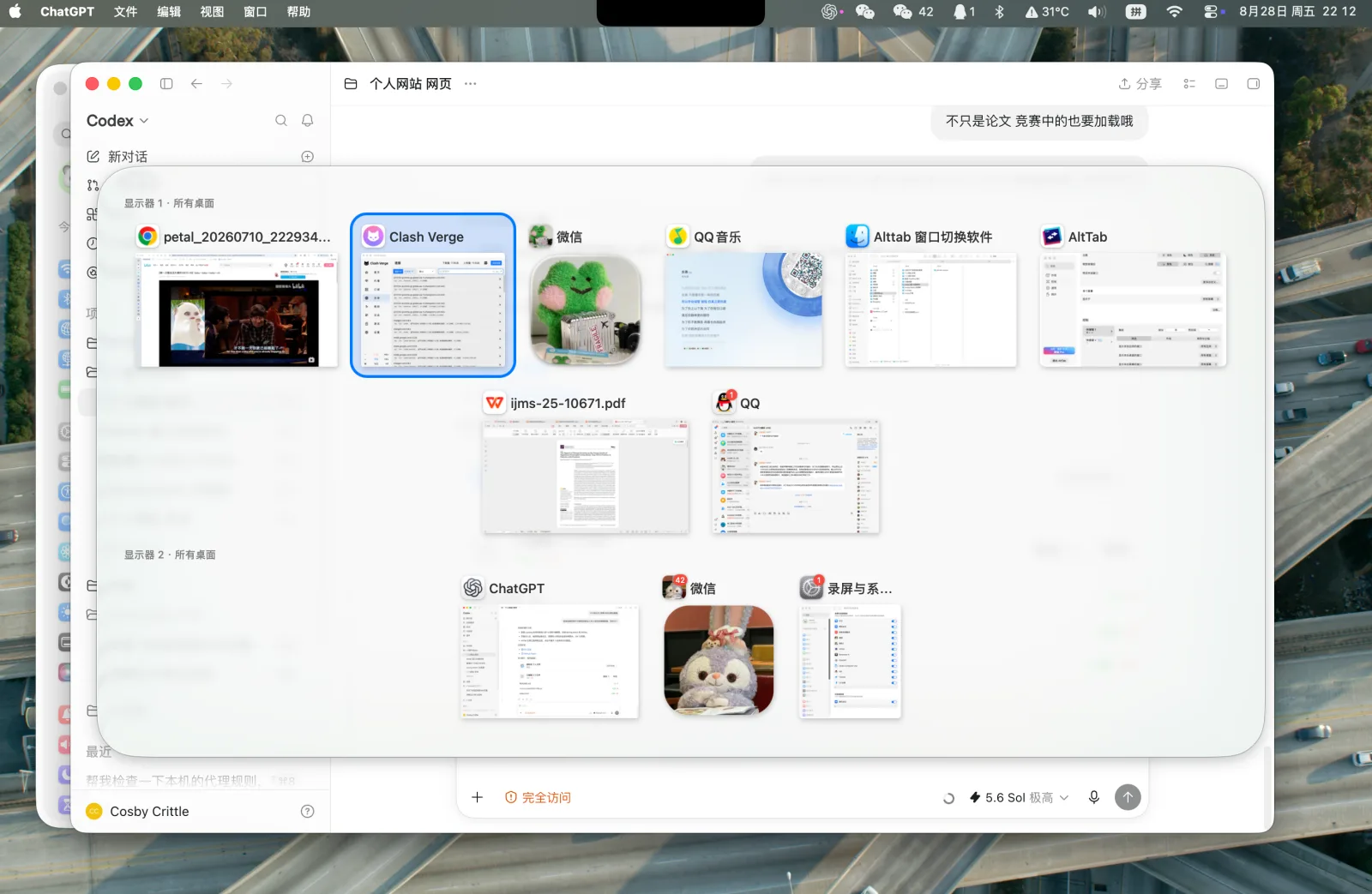The height and width of the screenshot is (894, 1372).
Task: Open notifications bell in Codex sidebar
Action: pos(308,121)
